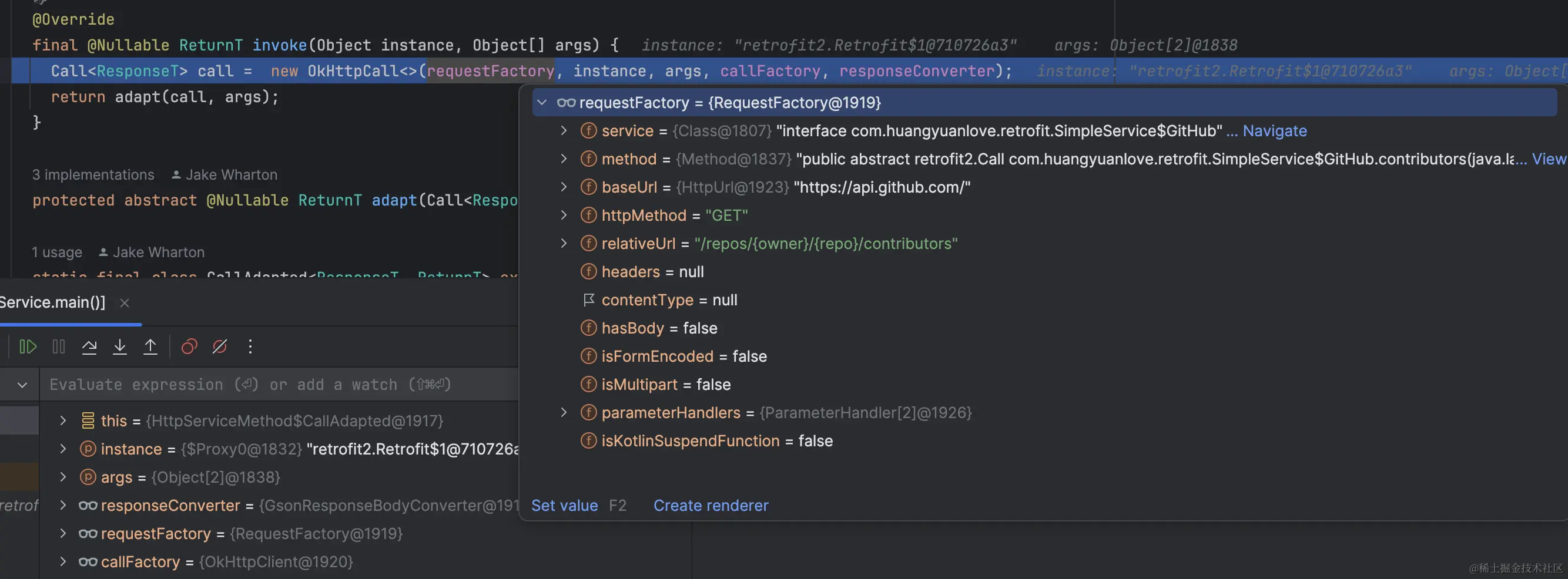
Task: Click Set value link in popup
Action: 564,506
